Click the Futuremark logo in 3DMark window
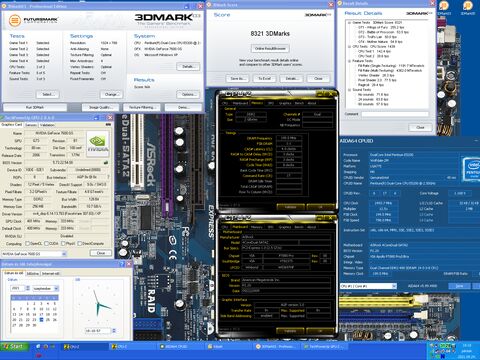Screen dimensions: 480x360 [x=33, y=21]
